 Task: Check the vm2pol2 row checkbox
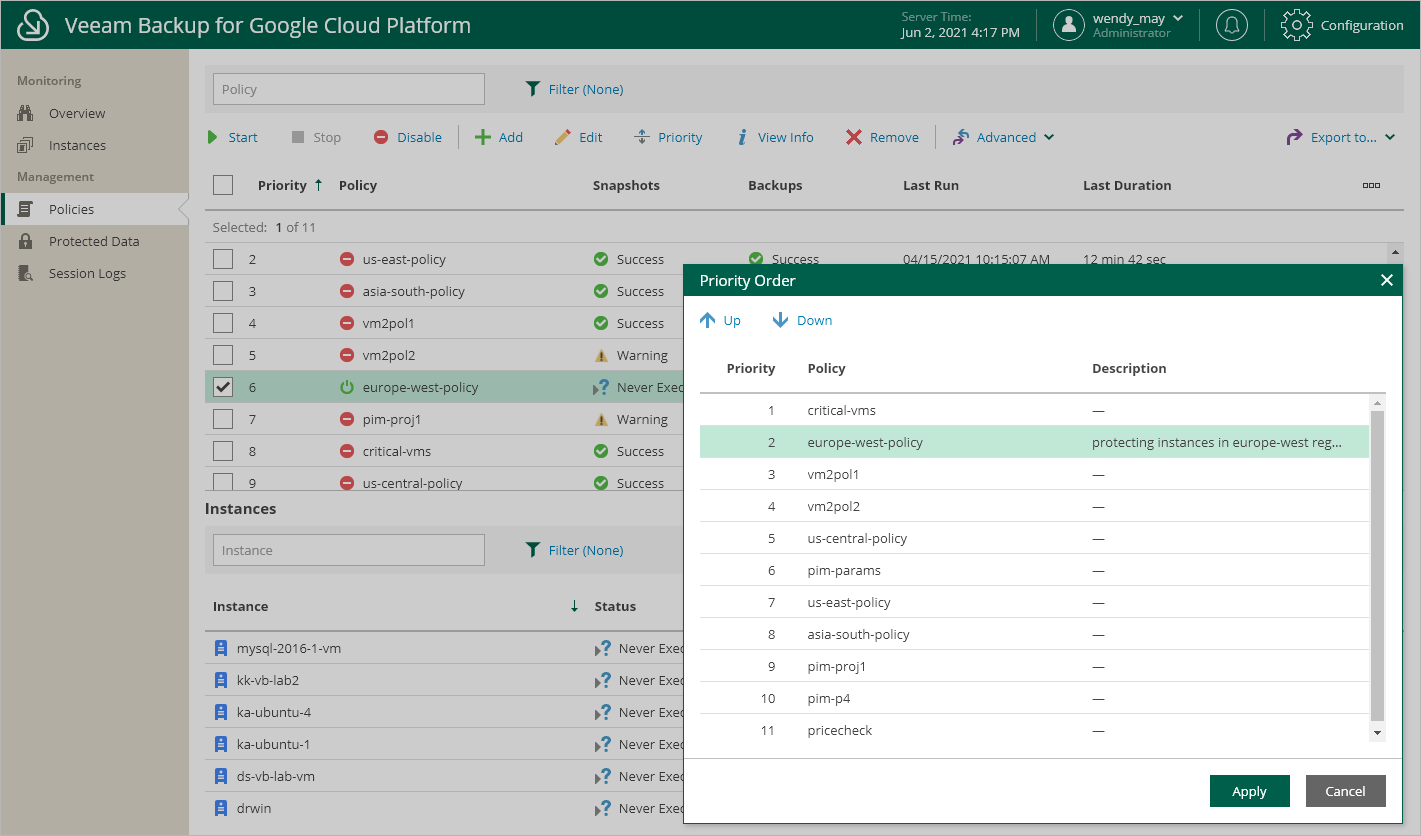tap(223, 355)
